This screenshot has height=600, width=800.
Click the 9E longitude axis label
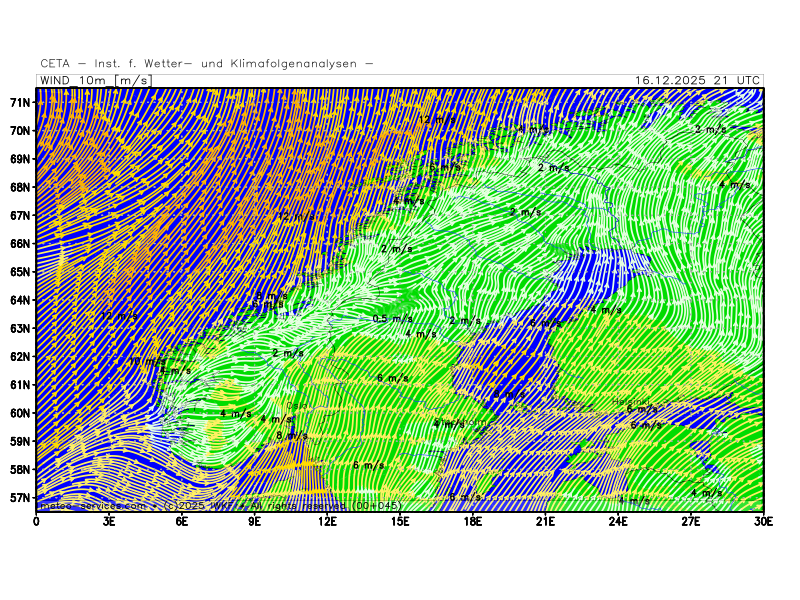[254, 520]
